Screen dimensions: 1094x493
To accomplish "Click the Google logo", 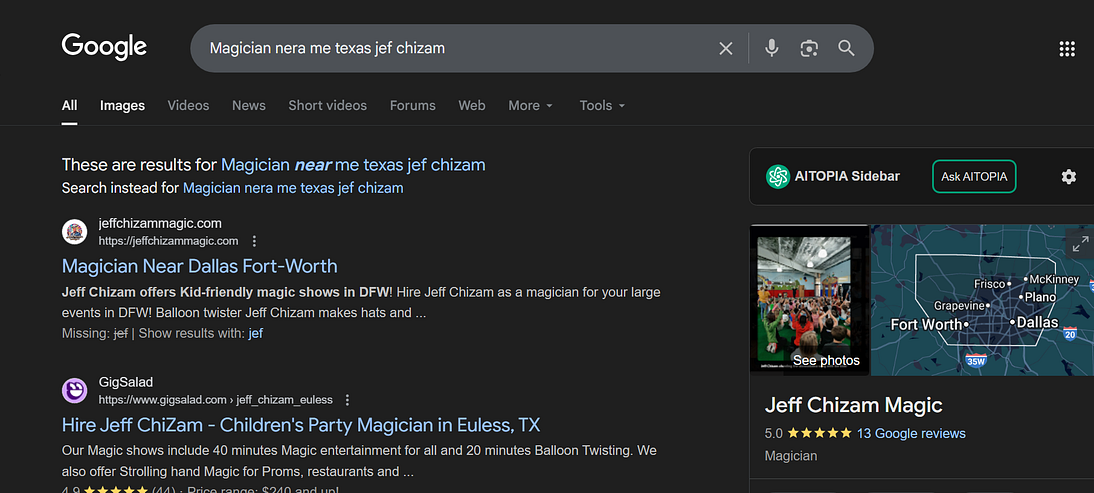I will coord(104,47).
